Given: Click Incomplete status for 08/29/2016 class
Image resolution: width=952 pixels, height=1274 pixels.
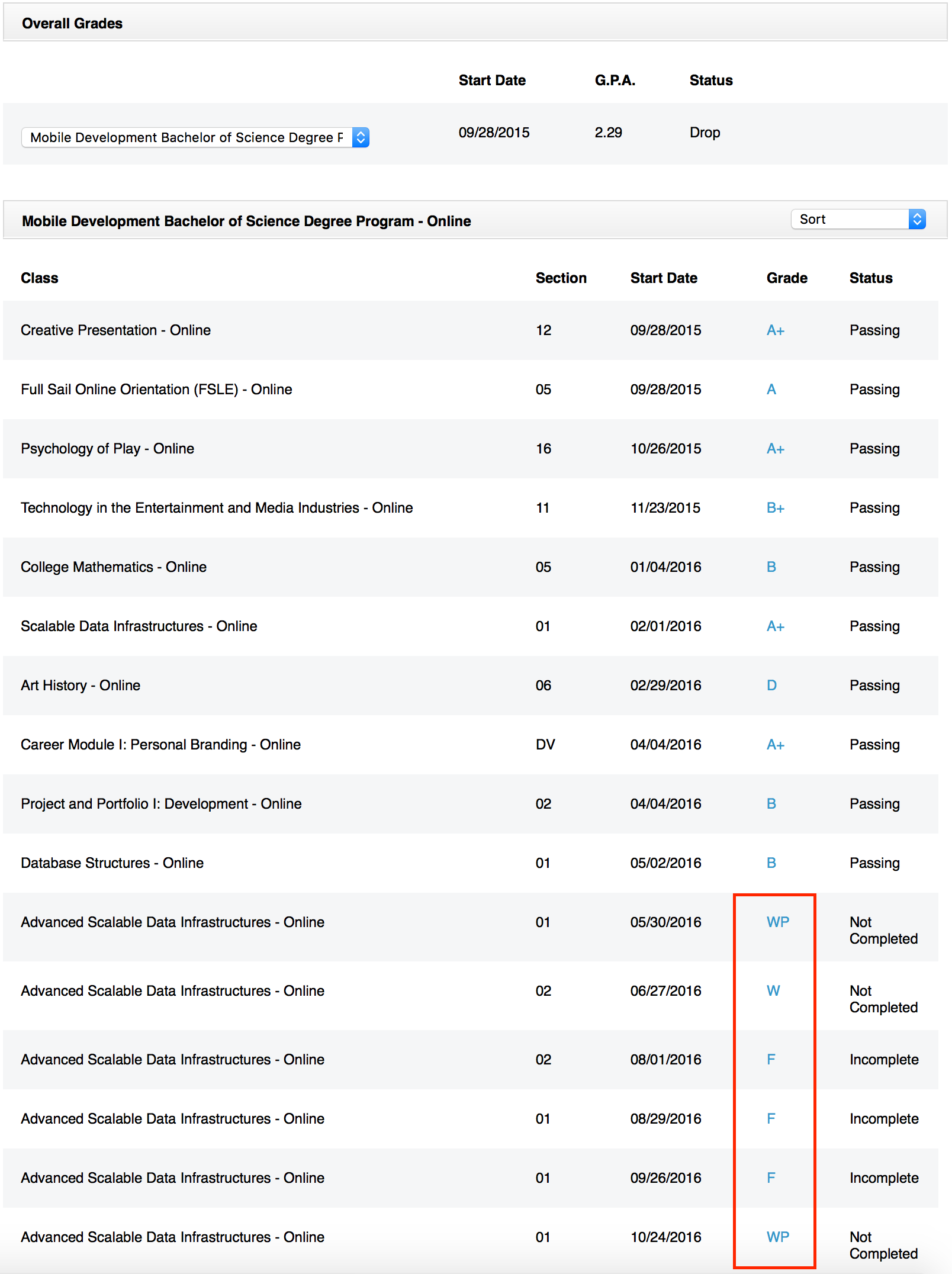Looking at the screenshot, I should (x=884, y=1119).
